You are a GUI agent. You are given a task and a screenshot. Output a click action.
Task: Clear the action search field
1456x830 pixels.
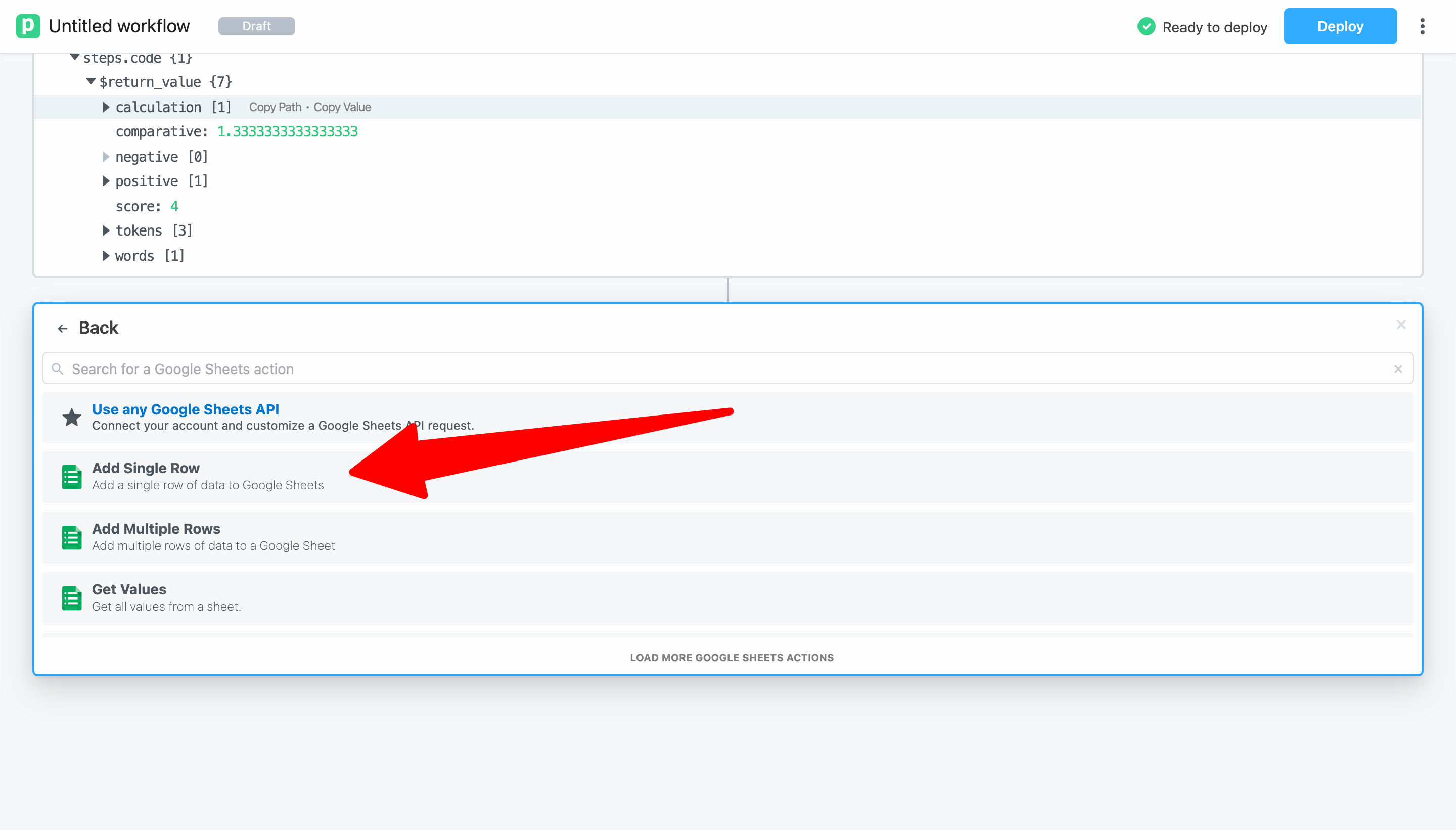click(x=1398, y=369)
